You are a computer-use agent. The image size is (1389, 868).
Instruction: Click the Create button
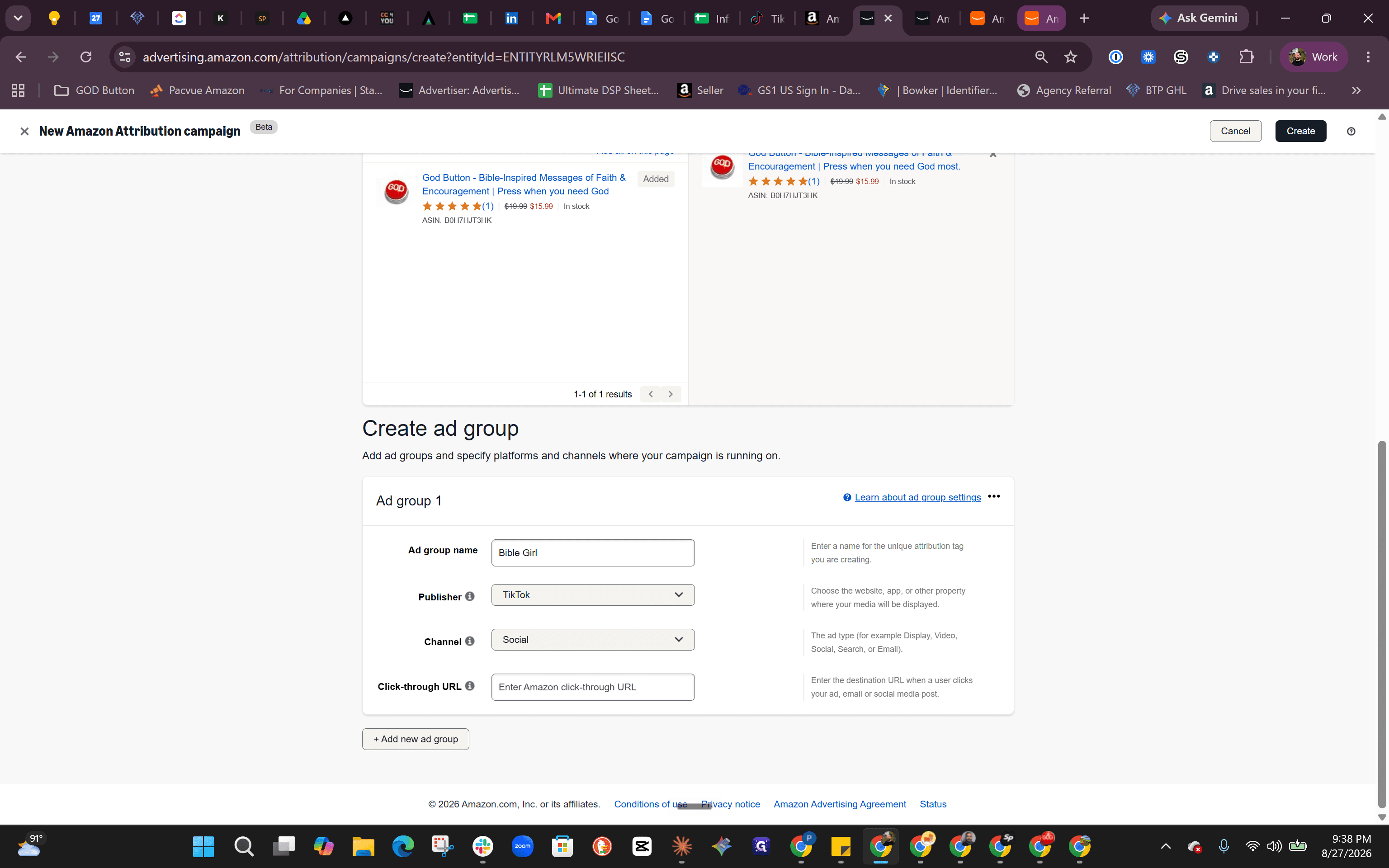click(1301, 131)
